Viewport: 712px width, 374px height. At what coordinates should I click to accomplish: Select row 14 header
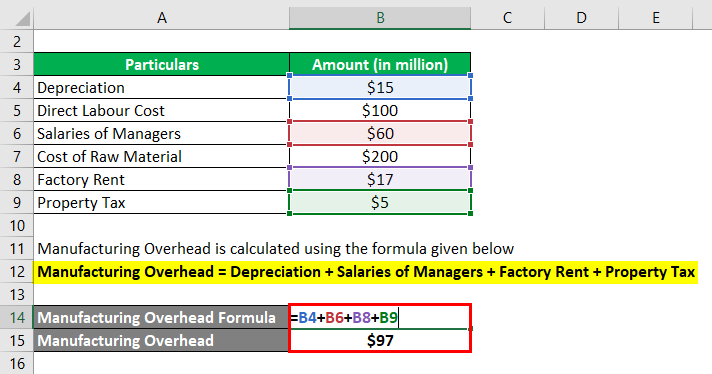click(x=17, y=317)
